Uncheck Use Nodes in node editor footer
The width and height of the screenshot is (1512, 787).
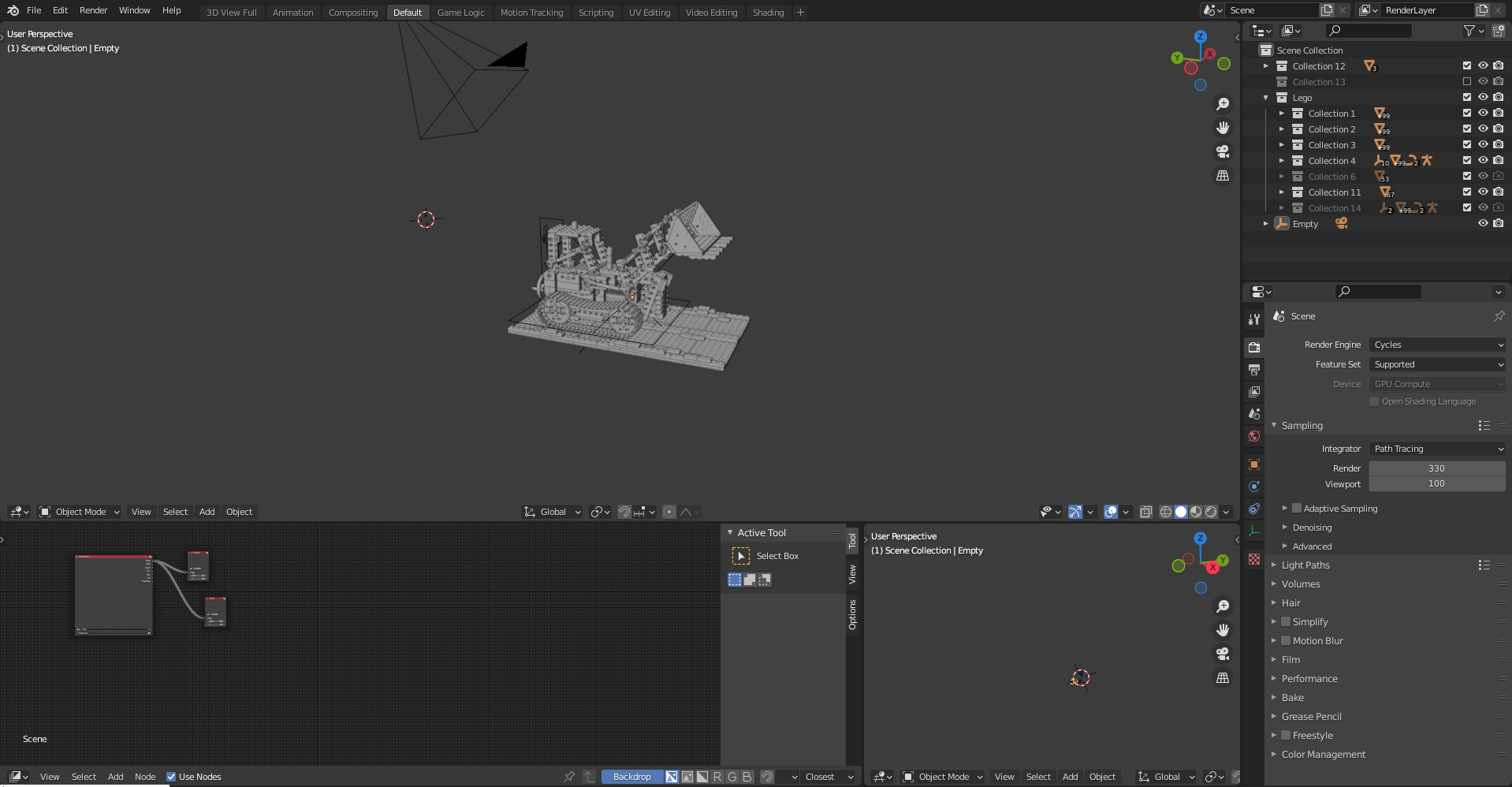(x=171, y=777)
